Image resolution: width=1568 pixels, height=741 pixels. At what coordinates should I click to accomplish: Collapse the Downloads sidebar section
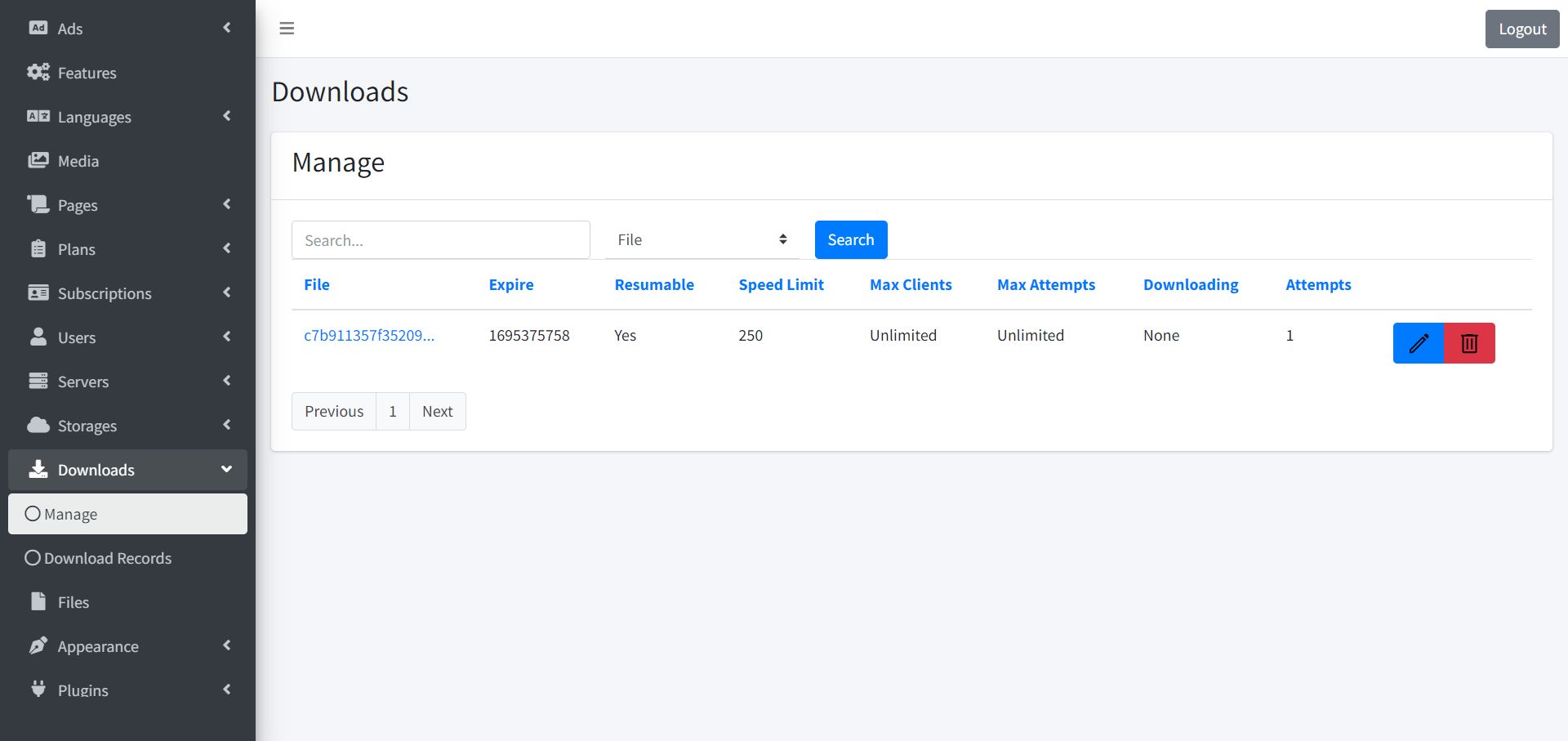pos(226,470)
